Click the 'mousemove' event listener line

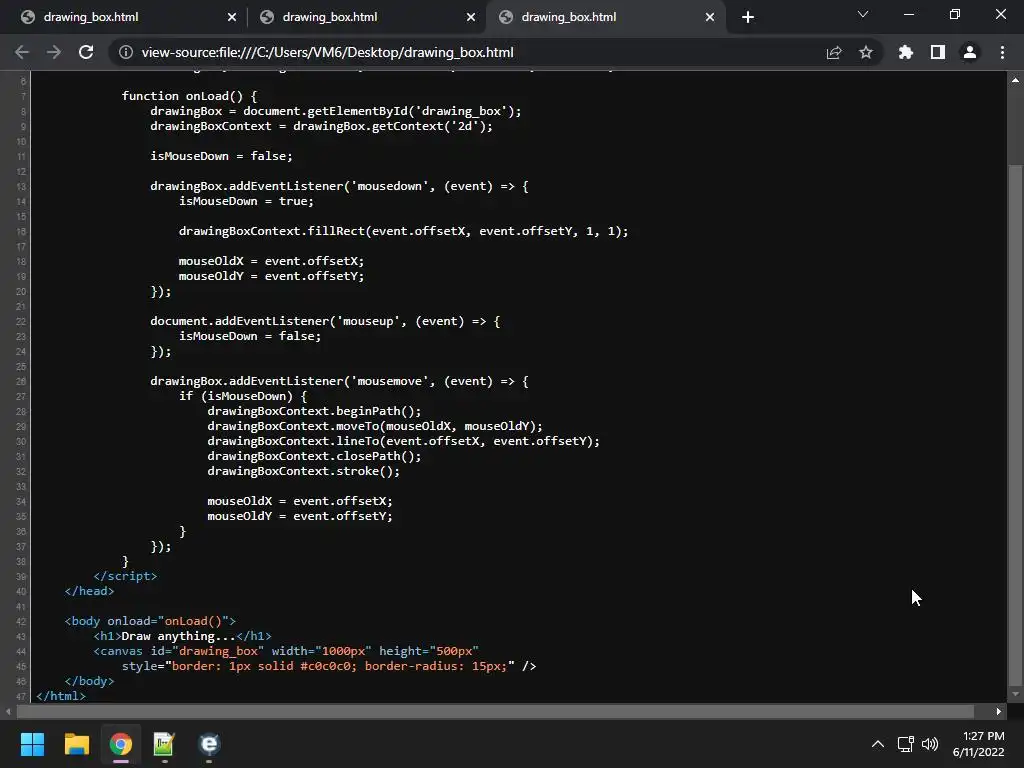click(x=340, y=381)
